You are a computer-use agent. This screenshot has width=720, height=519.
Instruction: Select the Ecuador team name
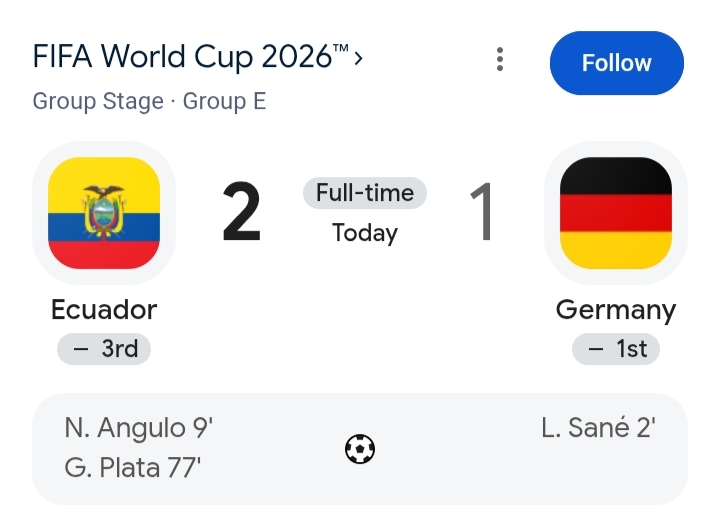tap(104, 310)
